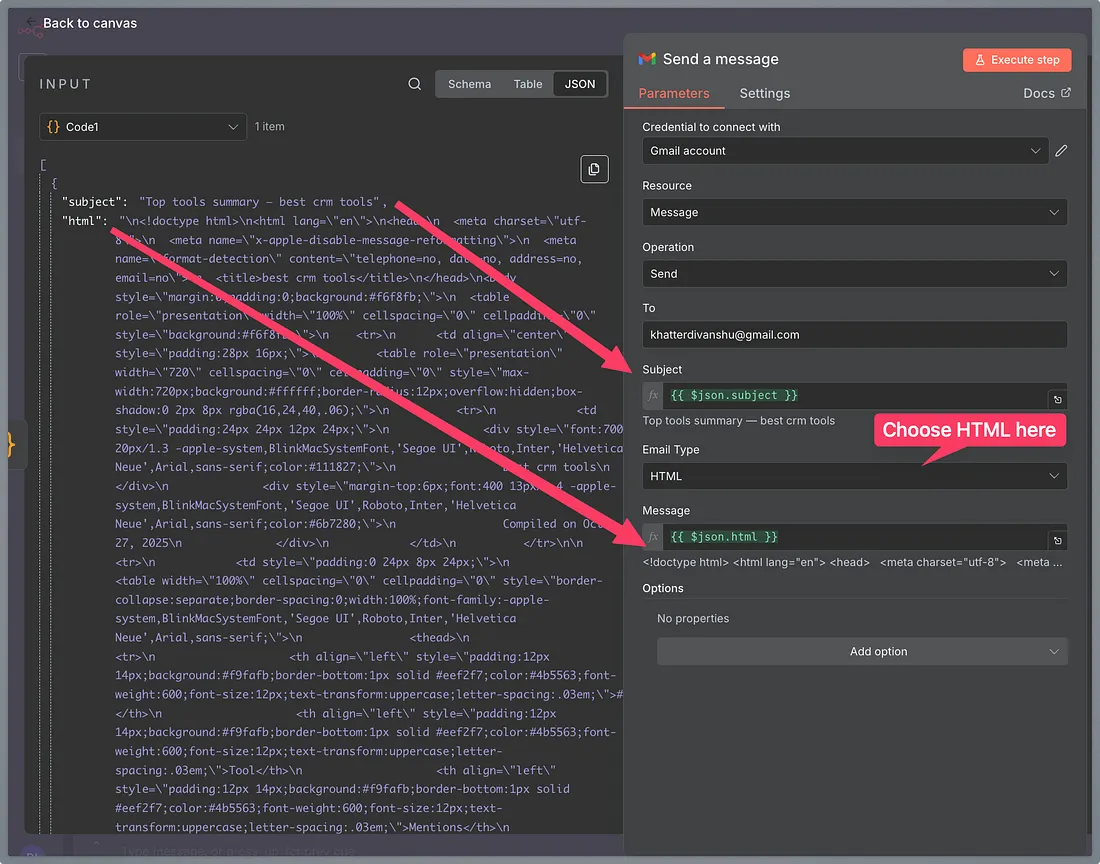Click the To email address field

(x=854, y=335)
